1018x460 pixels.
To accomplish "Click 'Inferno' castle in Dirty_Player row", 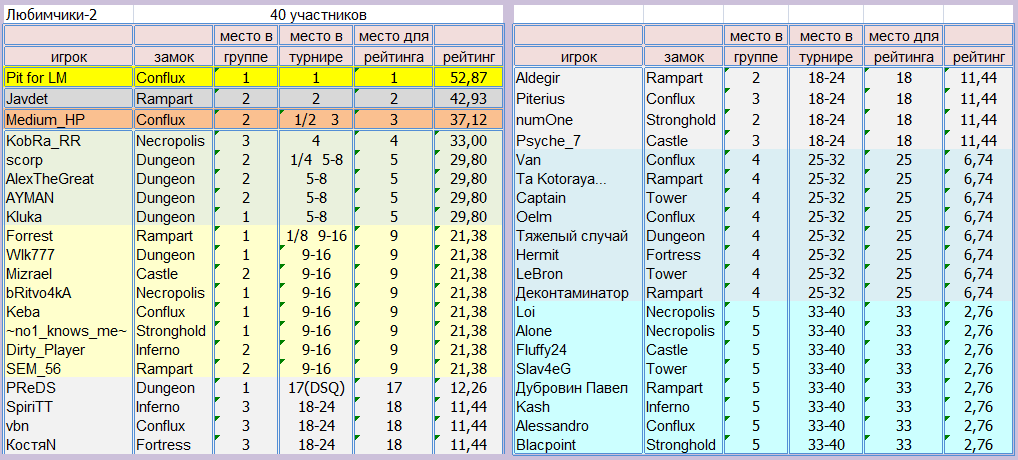I will [x=173, y=350].
